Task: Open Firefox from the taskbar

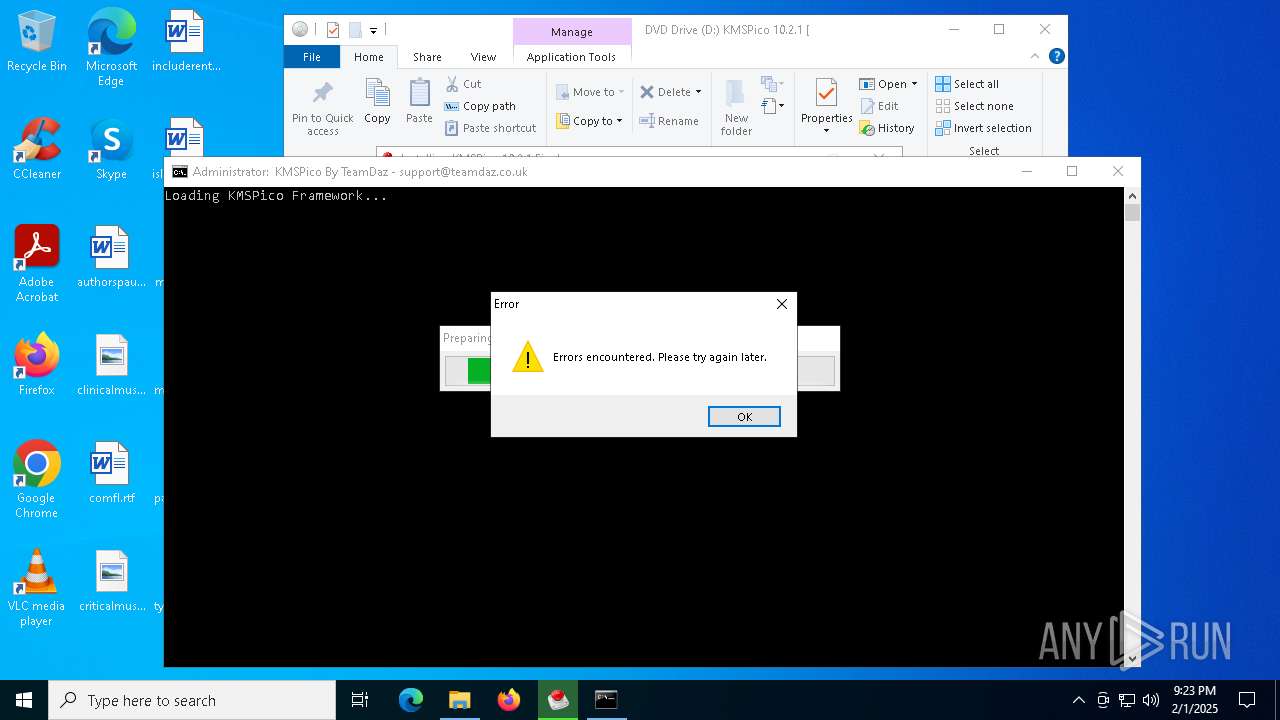Action: pos(508,700)
